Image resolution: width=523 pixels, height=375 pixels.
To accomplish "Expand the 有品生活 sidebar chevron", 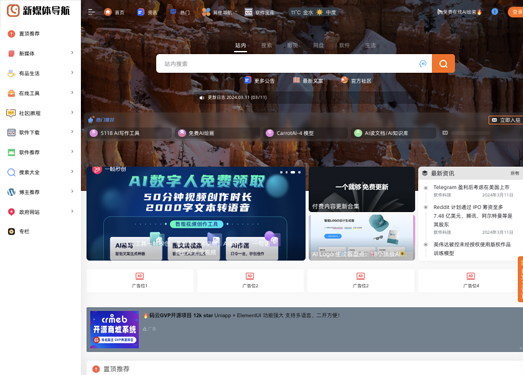I will coord(72,73).
